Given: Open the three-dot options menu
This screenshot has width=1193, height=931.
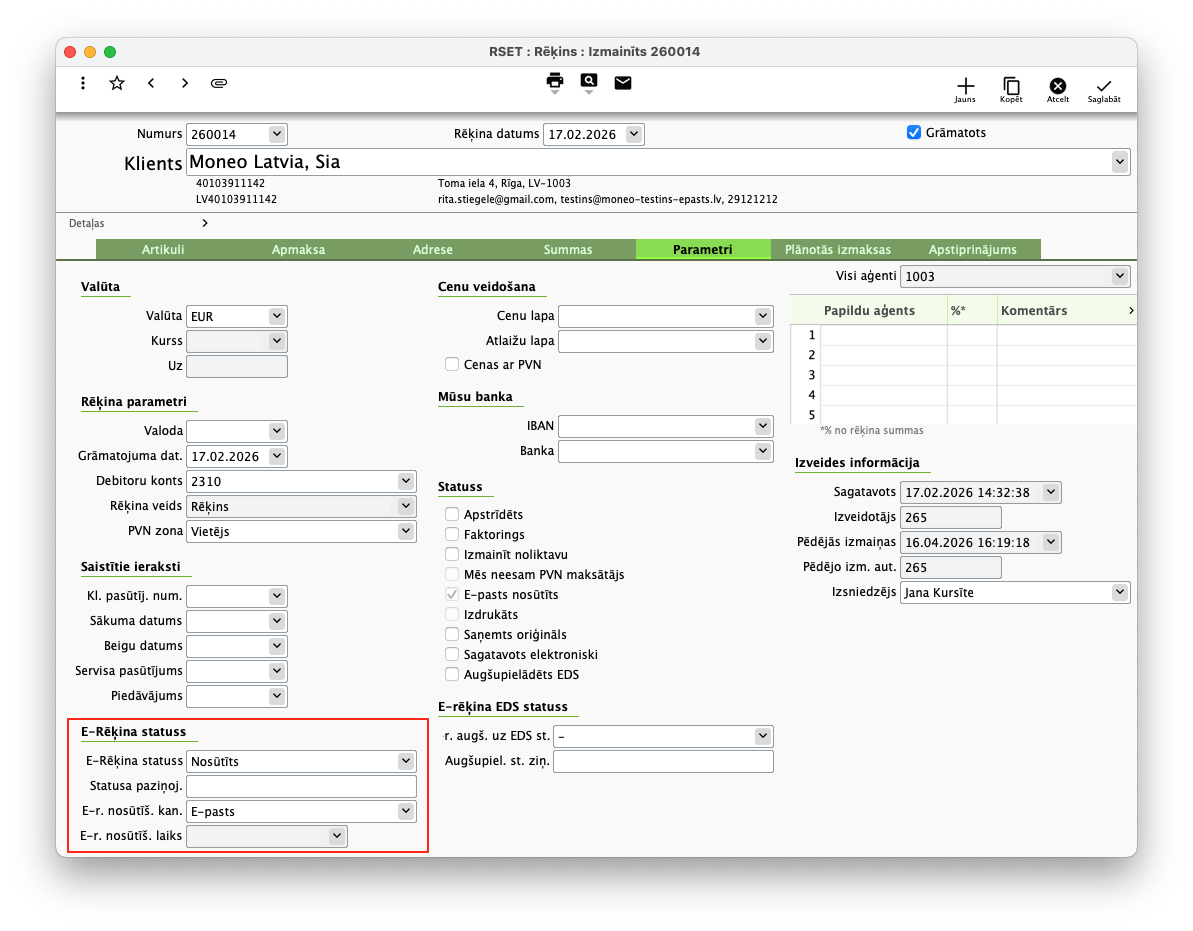Looking at the screenshot, I should [x=83, y=83].
